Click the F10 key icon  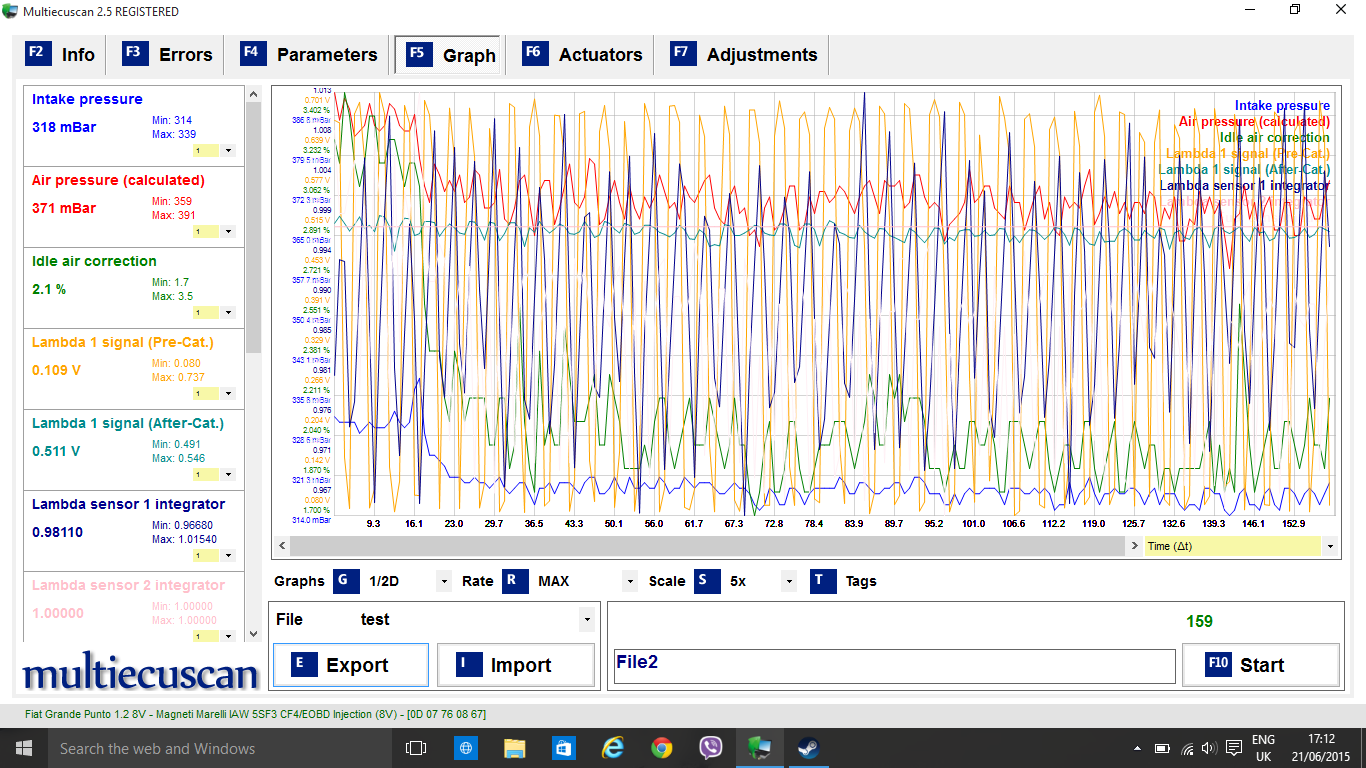[x=1217, y=664]
